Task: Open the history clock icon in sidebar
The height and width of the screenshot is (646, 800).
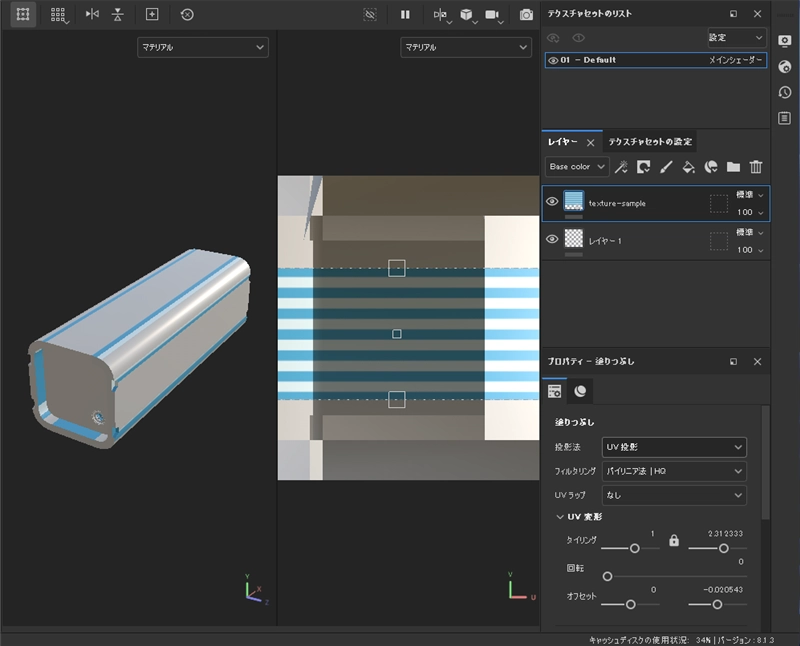Action: 785,92
